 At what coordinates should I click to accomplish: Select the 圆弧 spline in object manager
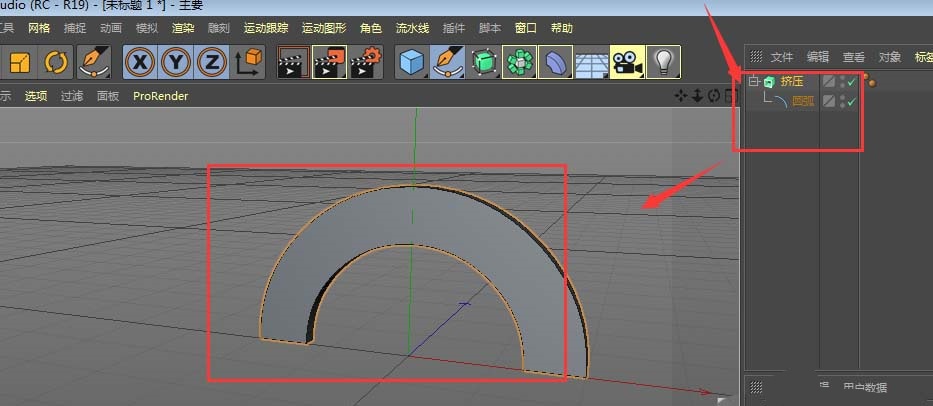coord(802,101)
